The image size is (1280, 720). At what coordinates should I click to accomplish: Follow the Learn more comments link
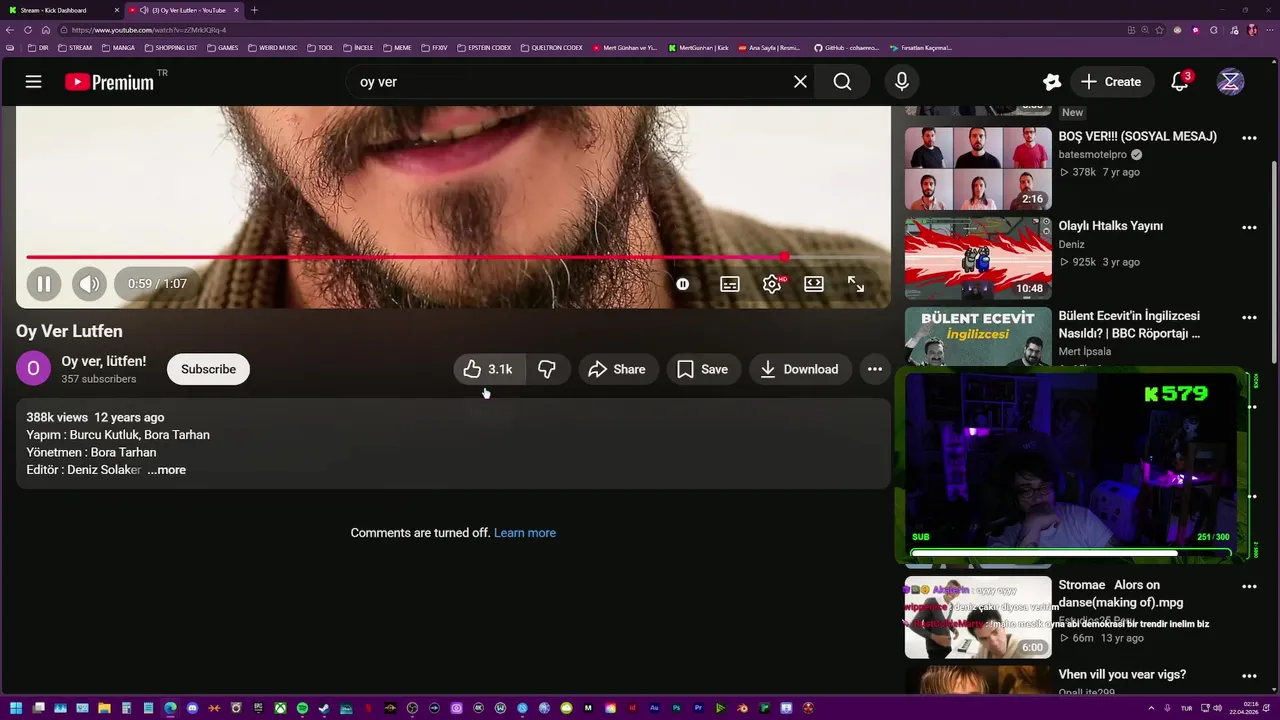pos(525,533)
